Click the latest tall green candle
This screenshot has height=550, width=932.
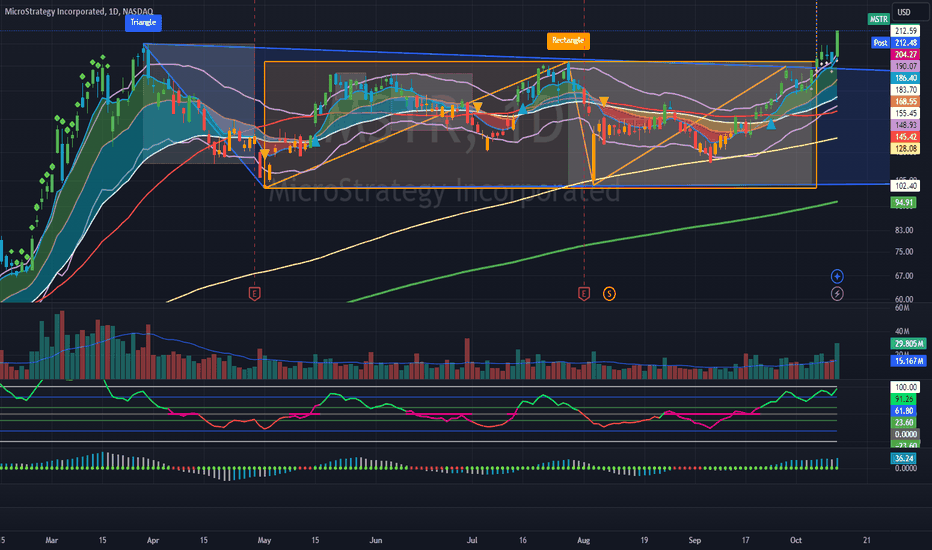(837, 43)
